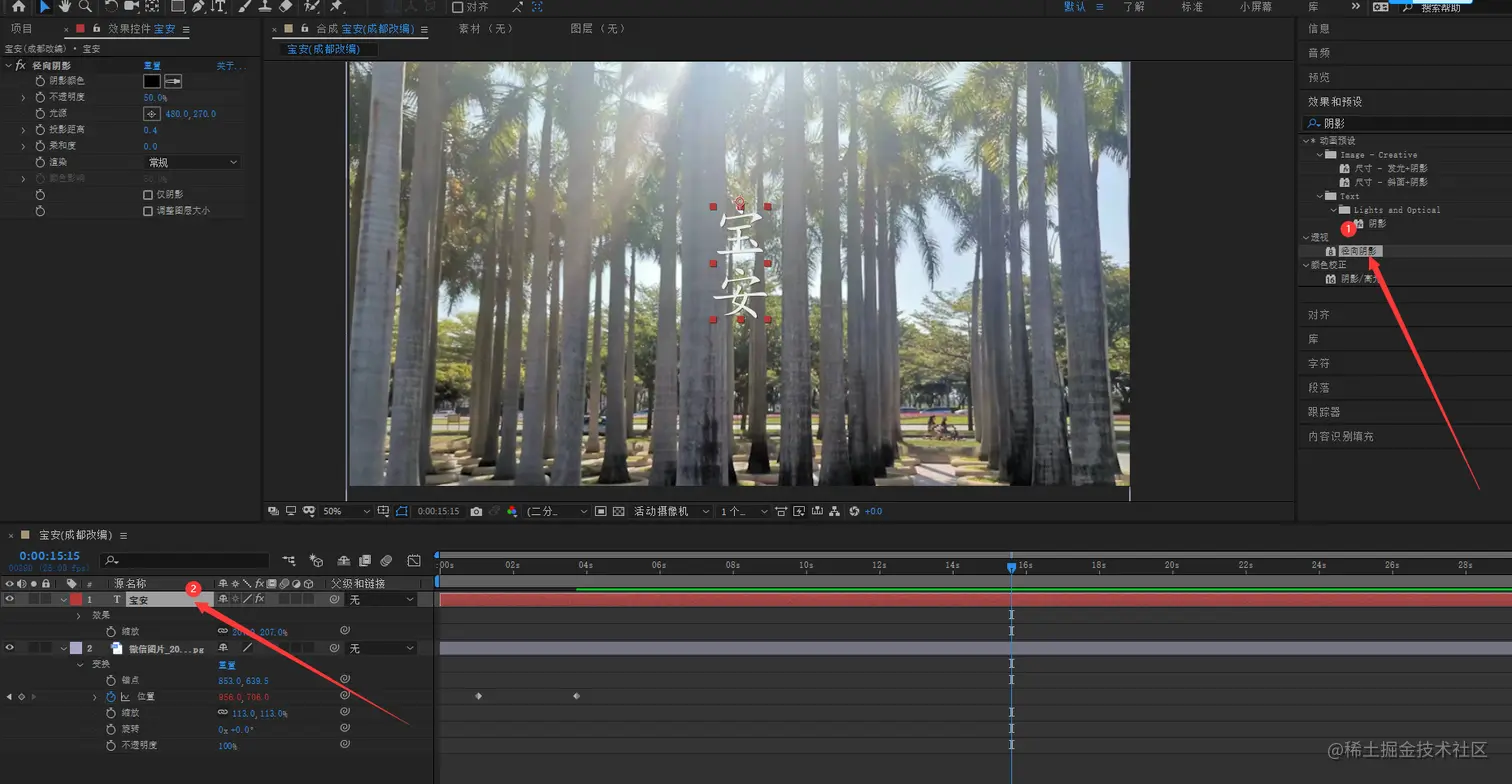Click the timeline layer search field
This screenshot has width=1512, height=784.
click(x=185, y=561)
